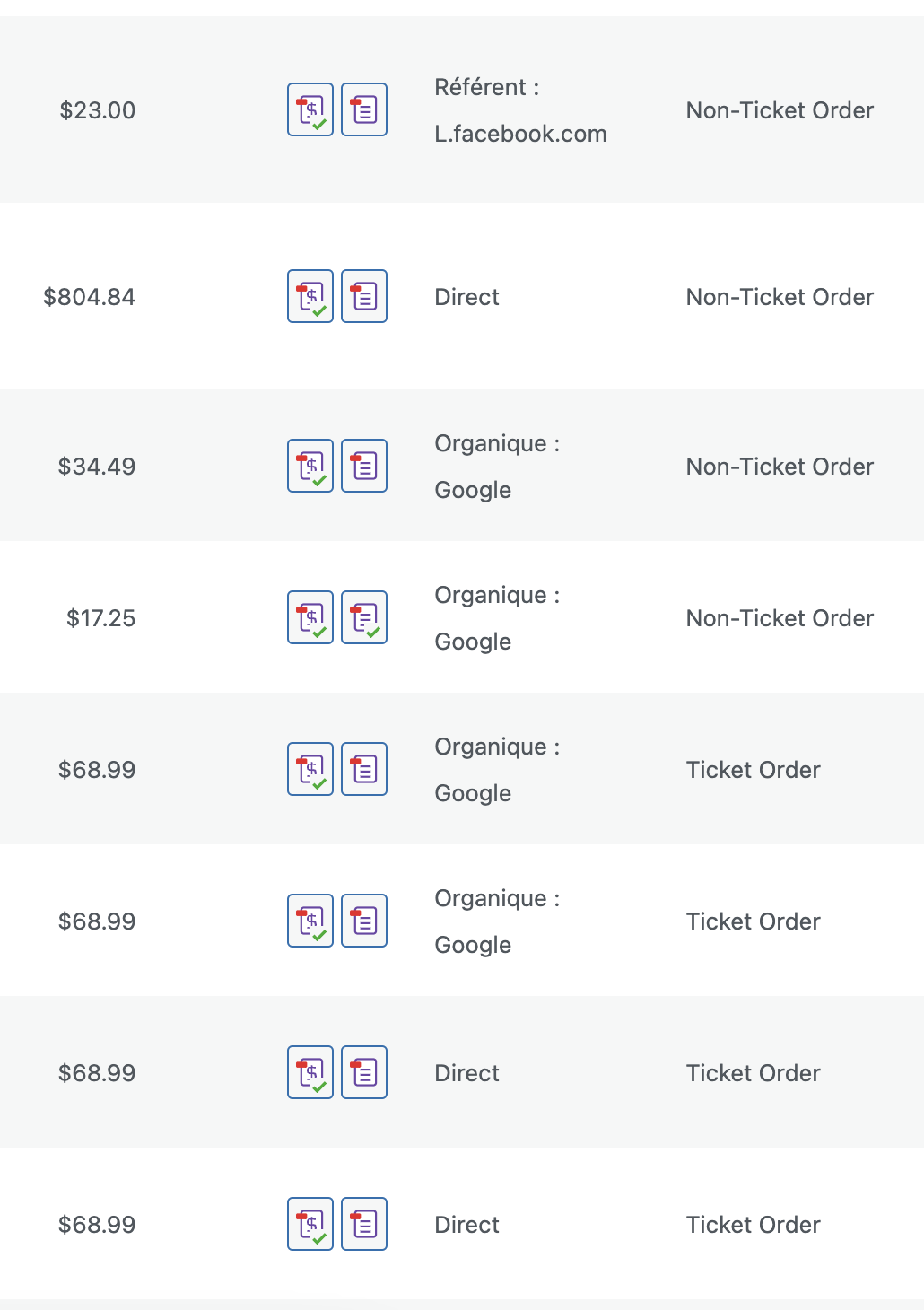The height and width of the screenshot is (1310, 924).
Task: Select the $34.49 total amount cell
Action: (x=97, y=467)
